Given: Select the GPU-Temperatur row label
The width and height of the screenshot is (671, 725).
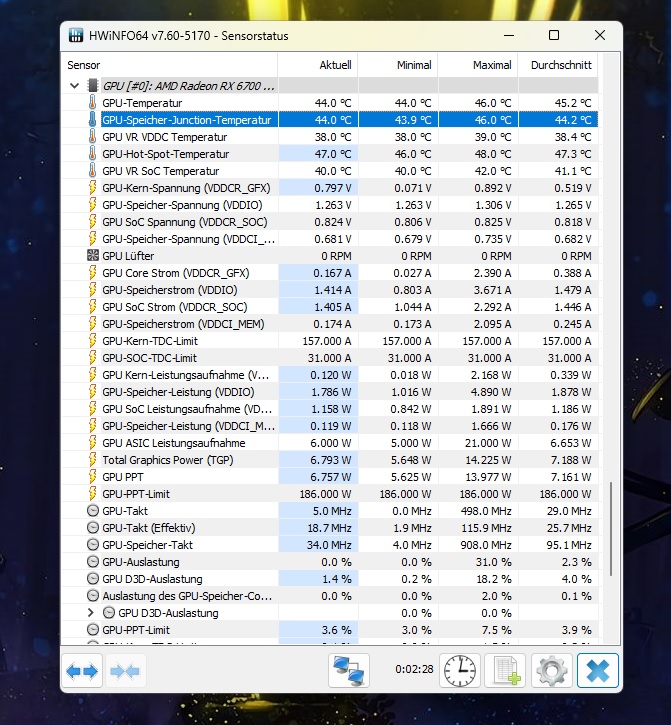Looking at the screenshot, I should point(142,103).
